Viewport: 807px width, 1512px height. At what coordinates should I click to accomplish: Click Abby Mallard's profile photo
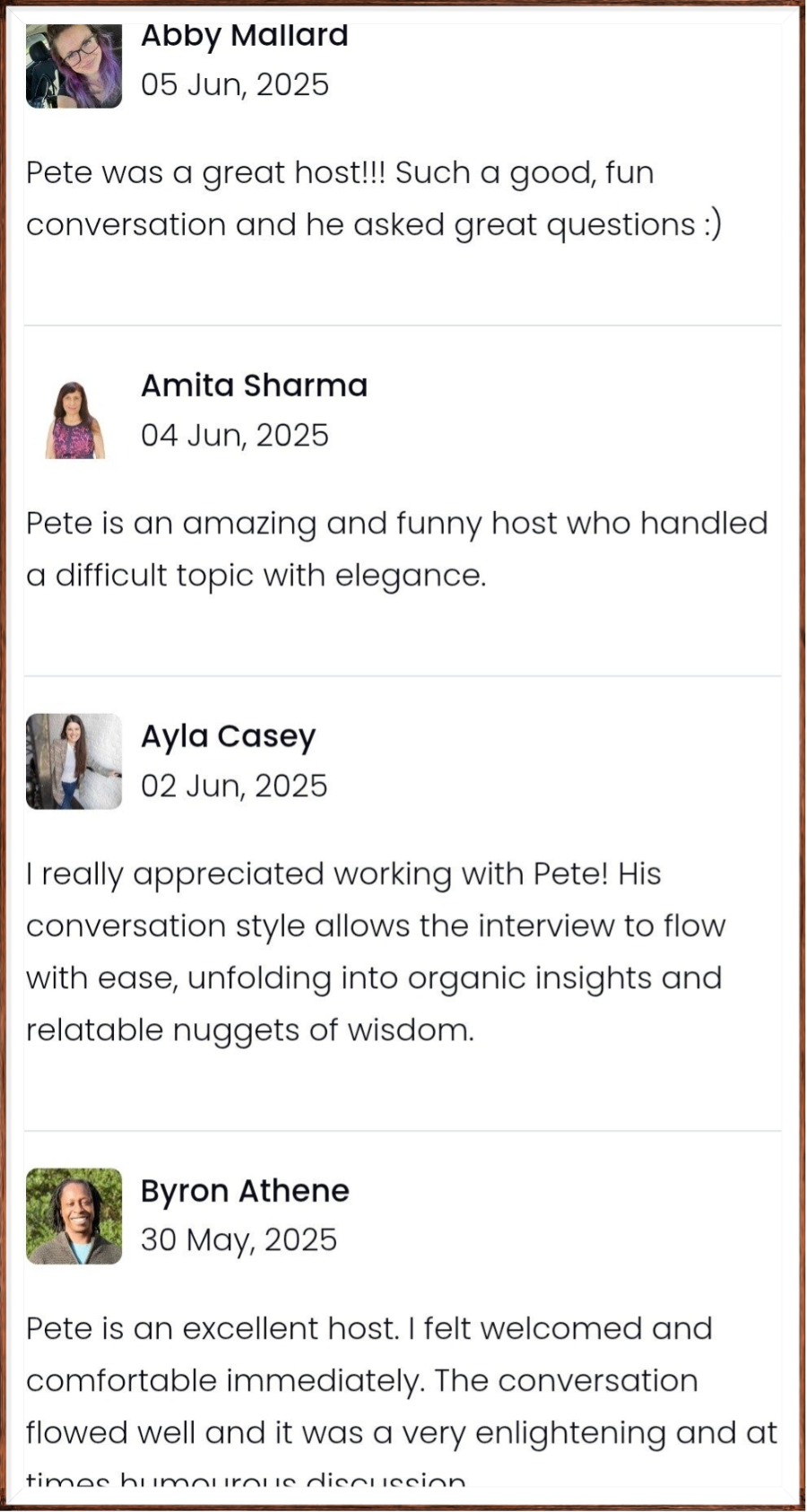[x=74, y=66]
